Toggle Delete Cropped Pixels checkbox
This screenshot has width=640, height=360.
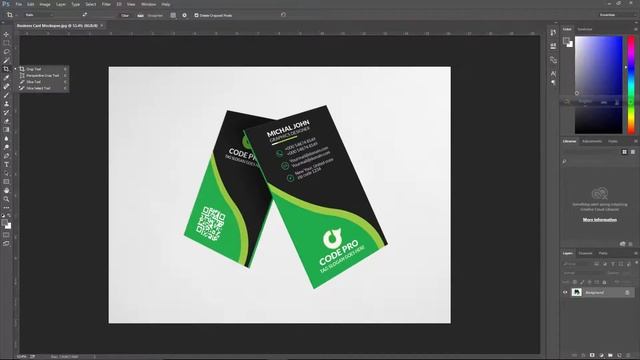[196, 15]
